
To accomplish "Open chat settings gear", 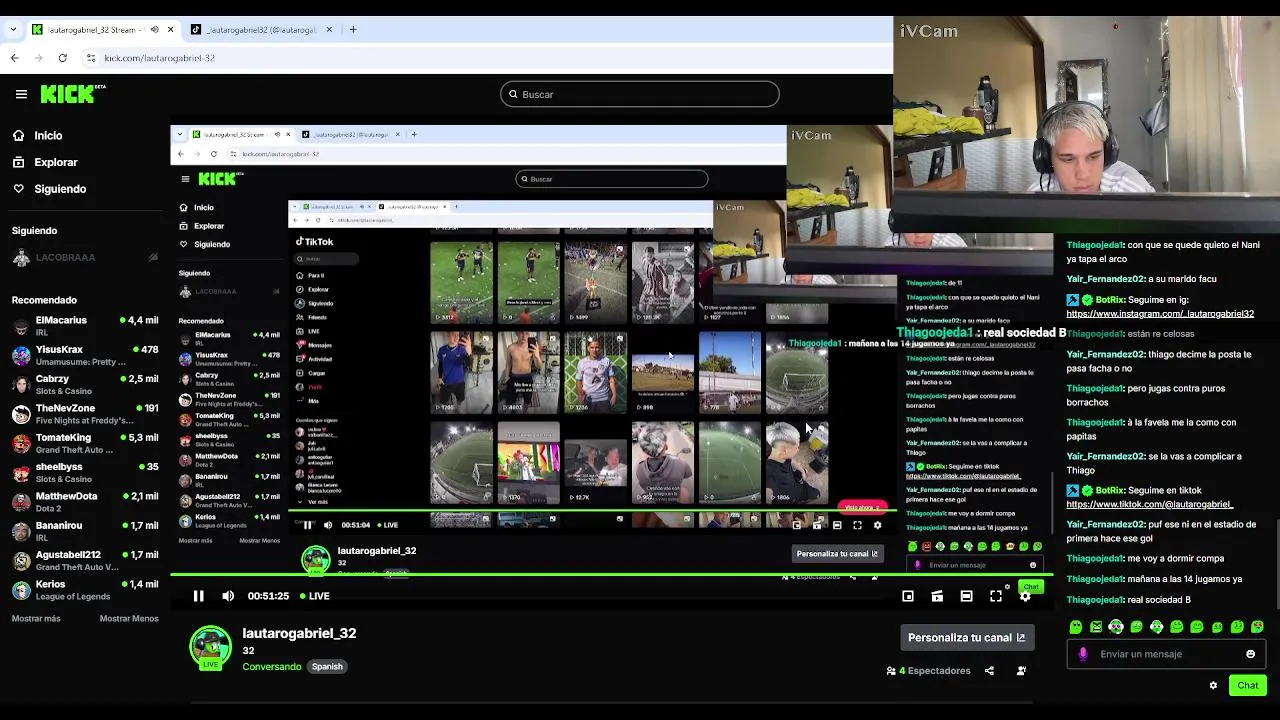I will pyautogui.click(x=1213, y=685).
